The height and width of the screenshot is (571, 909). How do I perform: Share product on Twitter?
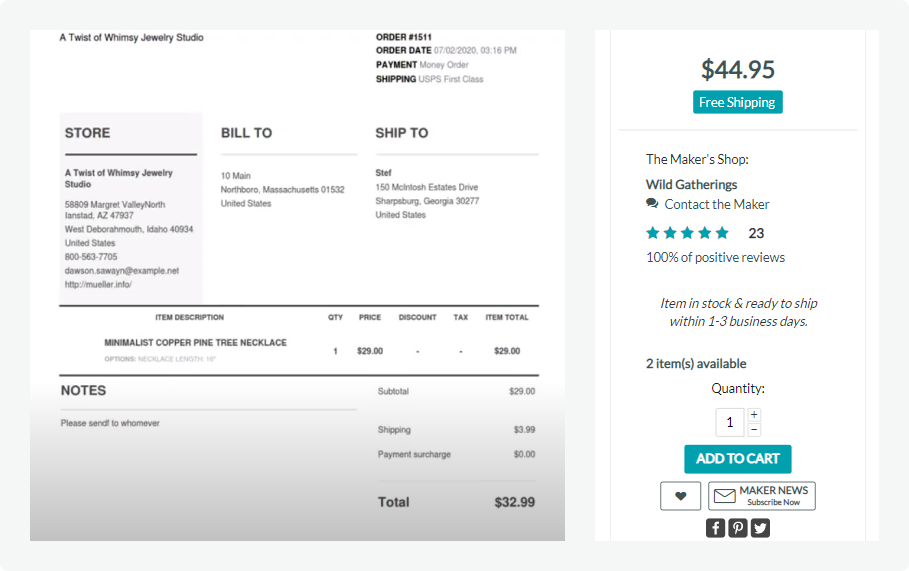coord(760,528)
